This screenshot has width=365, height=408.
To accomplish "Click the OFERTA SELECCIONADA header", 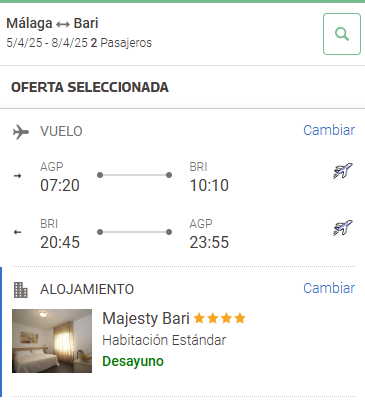I will 90,87.
